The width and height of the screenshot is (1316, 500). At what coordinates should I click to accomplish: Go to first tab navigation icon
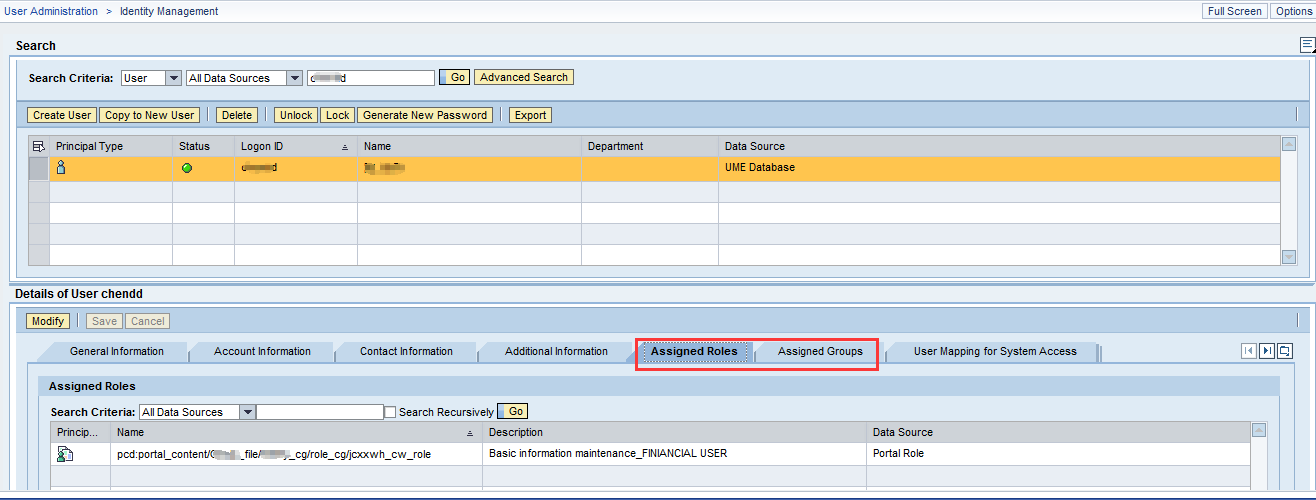tap(1248, 351)
